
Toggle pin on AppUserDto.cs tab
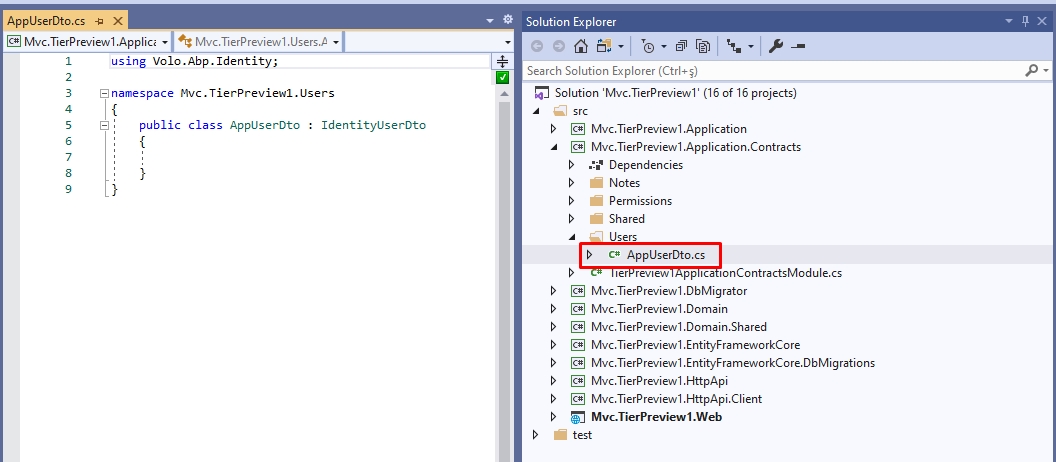(100, 21)
